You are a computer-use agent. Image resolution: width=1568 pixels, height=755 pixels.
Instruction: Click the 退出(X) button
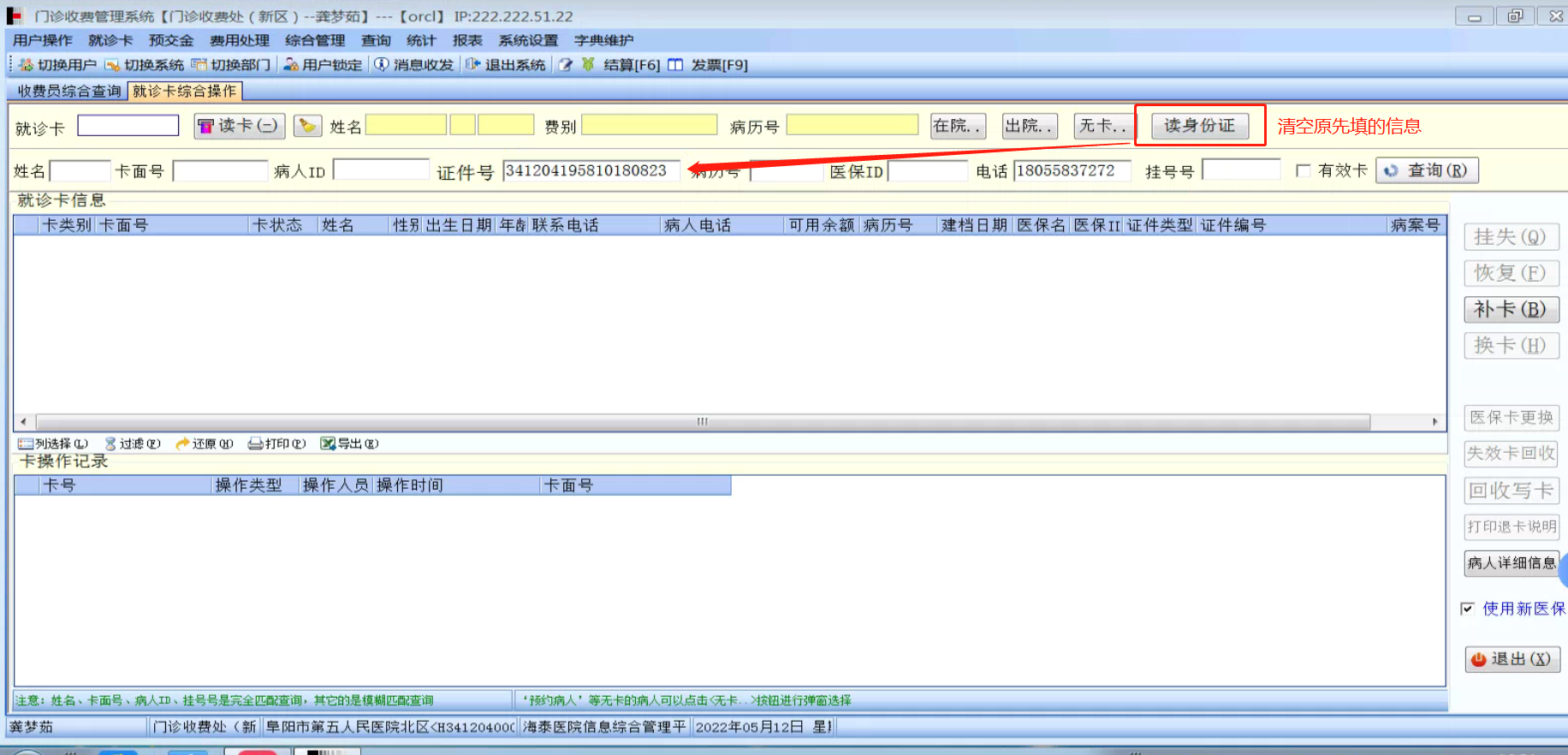[1512, 659]
